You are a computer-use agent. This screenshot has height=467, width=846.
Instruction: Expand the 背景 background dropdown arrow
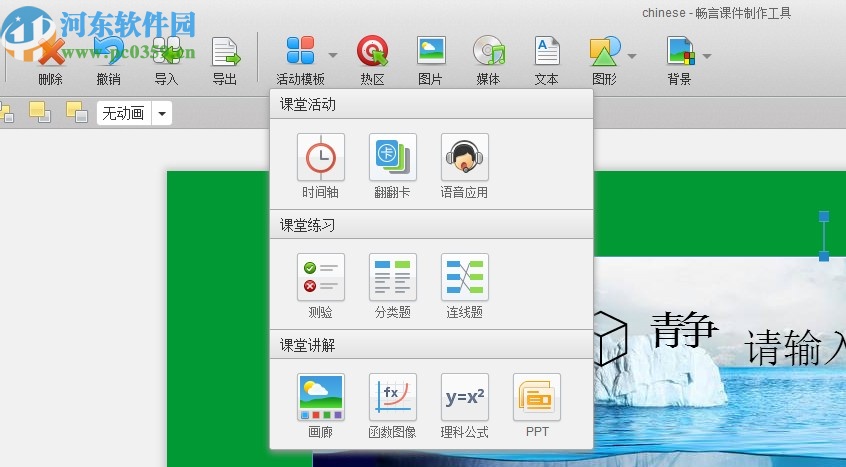(x=707, y=56)
